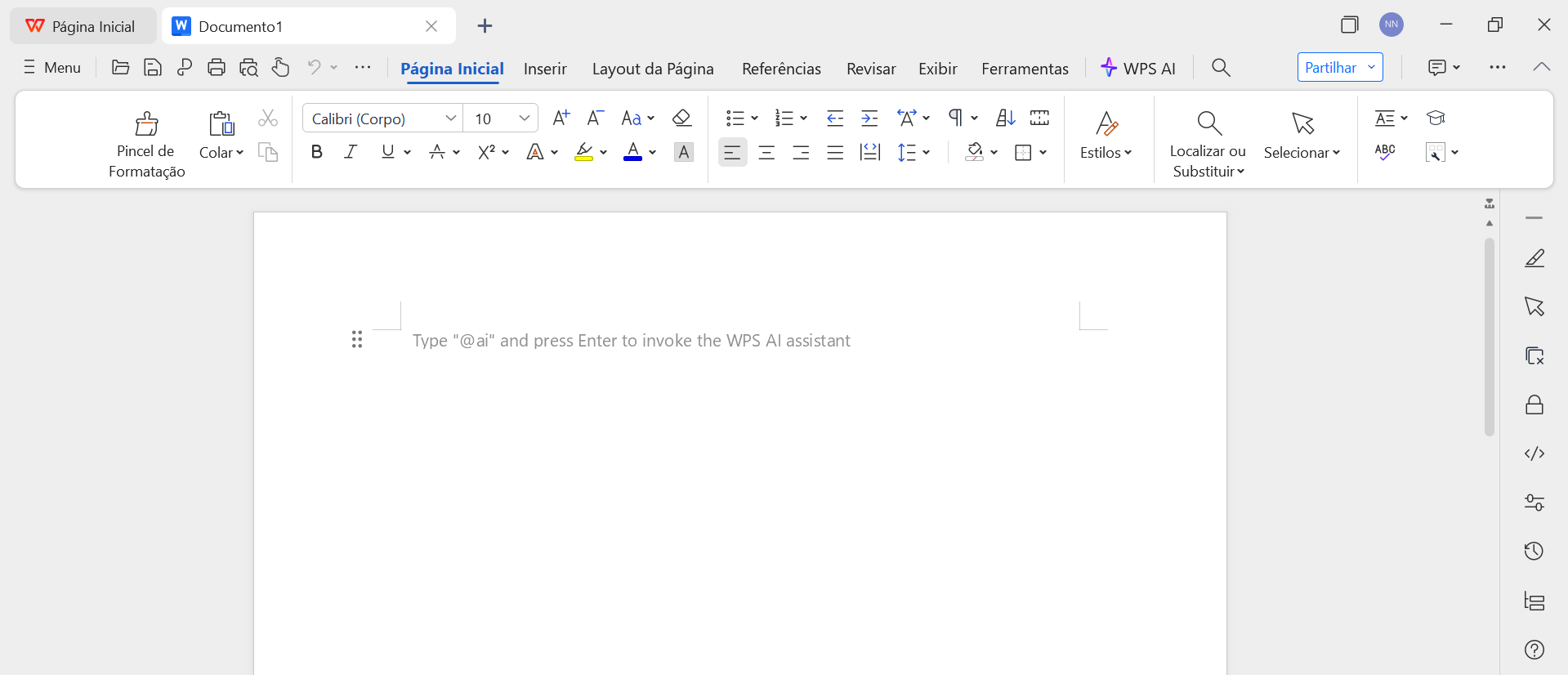Image resolution: width=1568 pixels, height=675 pixels.
Task: Click the paragraph drag handle dots
Action: click(357, 339)
